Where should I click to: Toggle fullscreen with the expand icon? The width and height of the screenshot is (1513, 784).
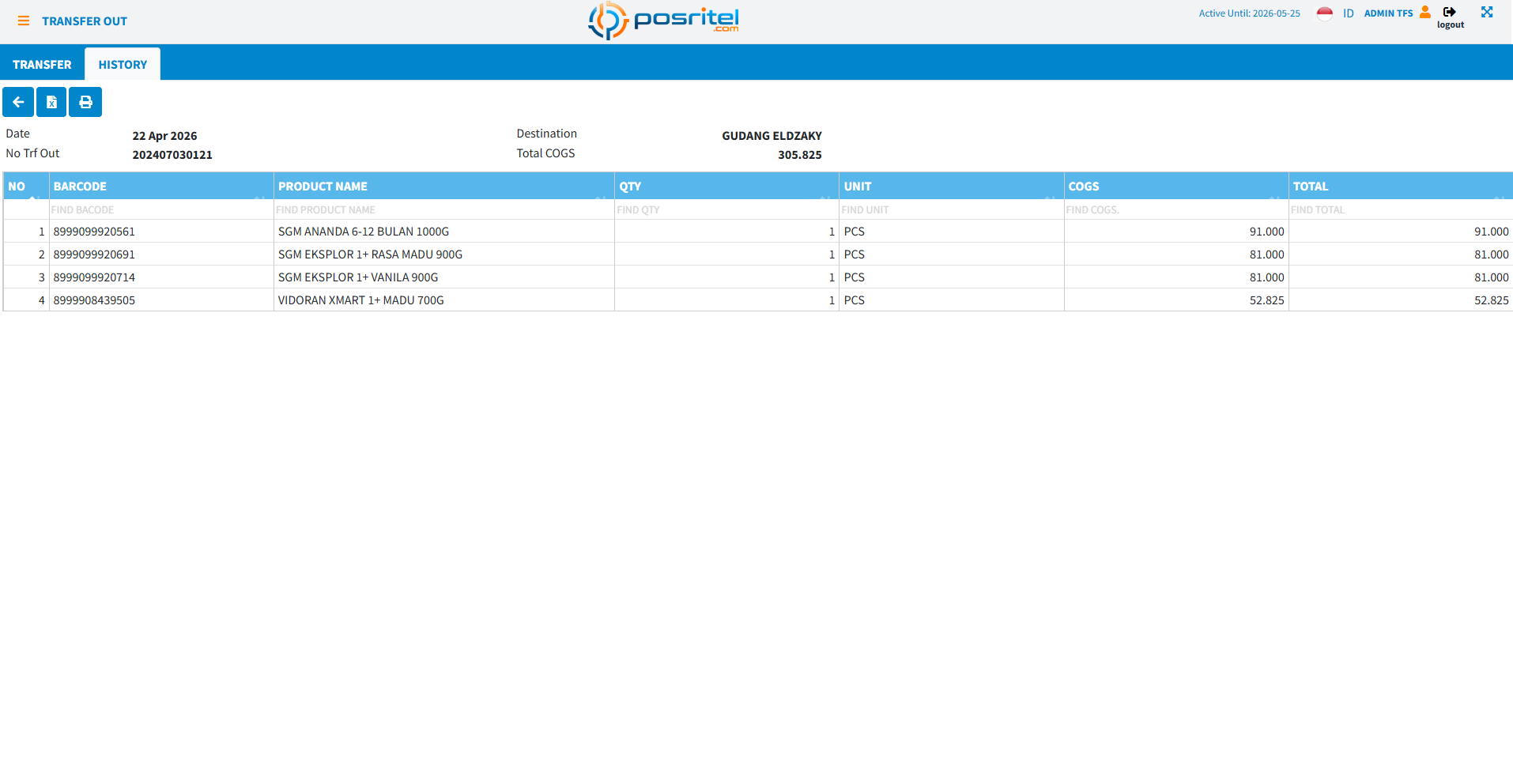point(1487,13)
